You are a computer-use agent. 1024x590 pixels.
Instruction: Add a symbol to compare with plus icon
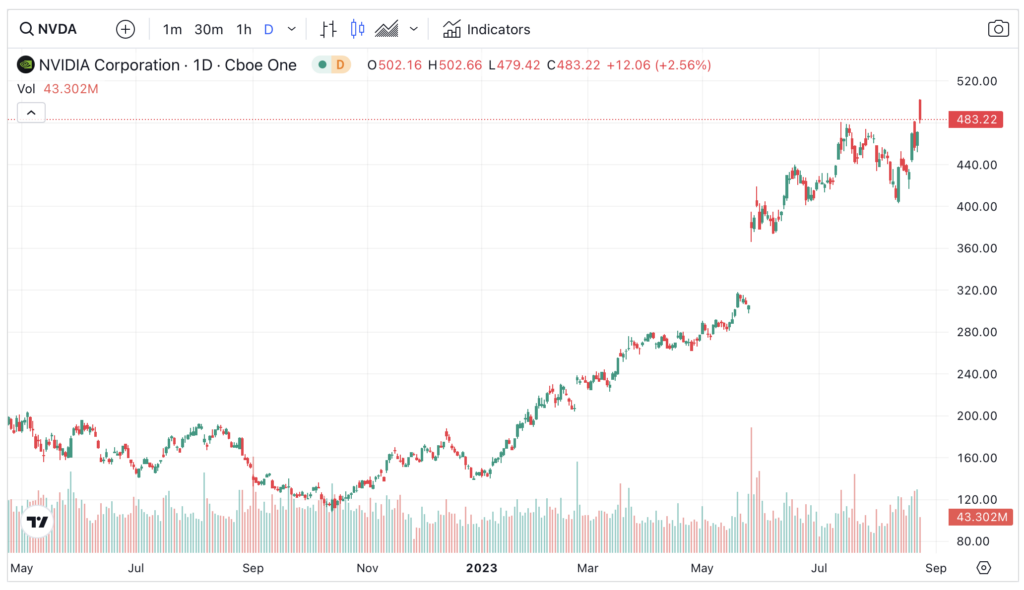125,29
